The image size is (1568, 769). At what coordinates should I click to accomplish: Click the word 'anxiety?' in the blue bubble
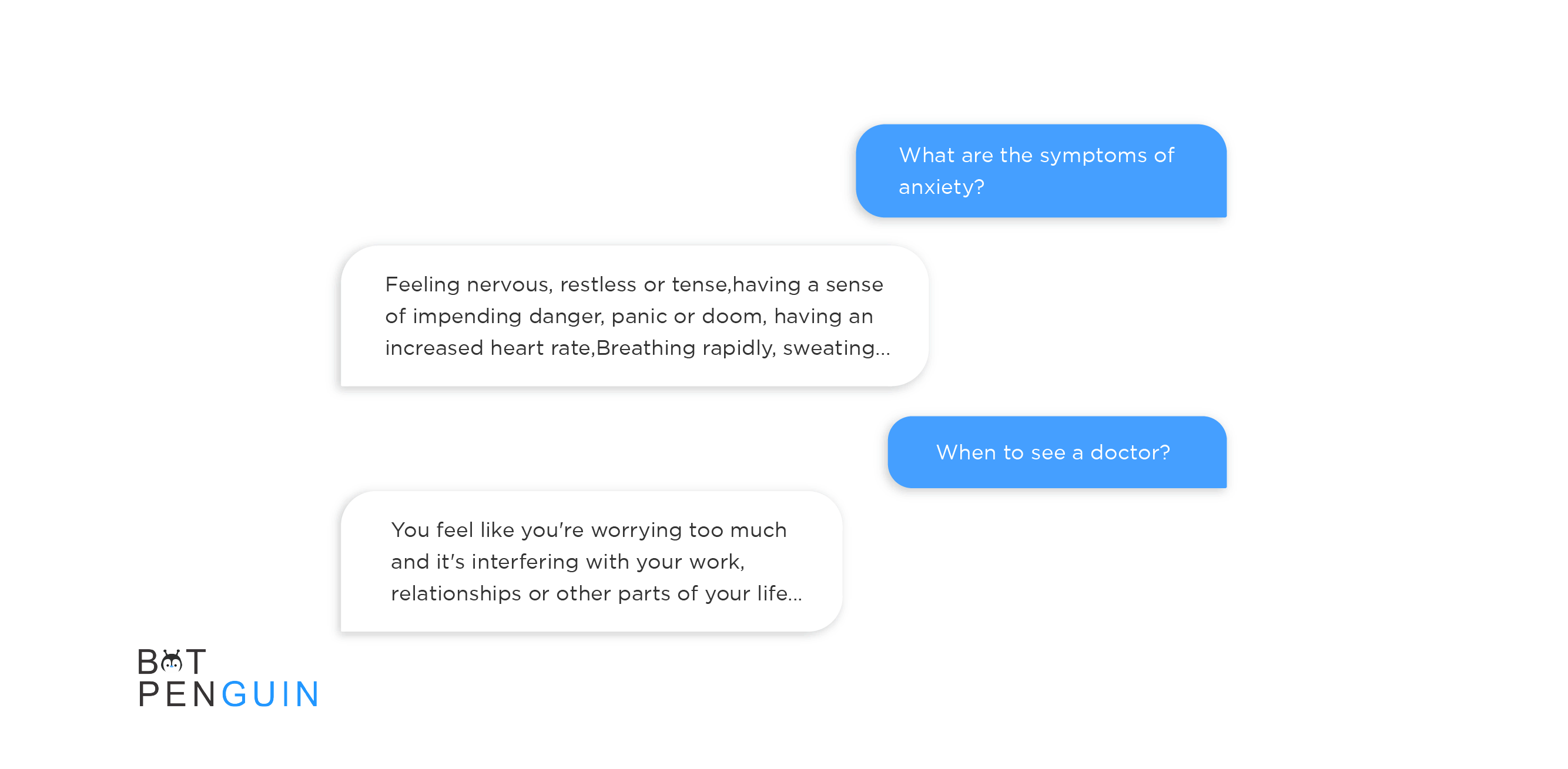(941, 188)
